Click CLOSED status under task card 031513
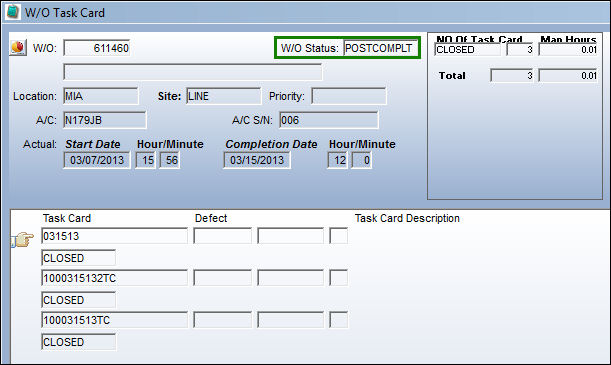611x365 pixels. coord(78,258)
